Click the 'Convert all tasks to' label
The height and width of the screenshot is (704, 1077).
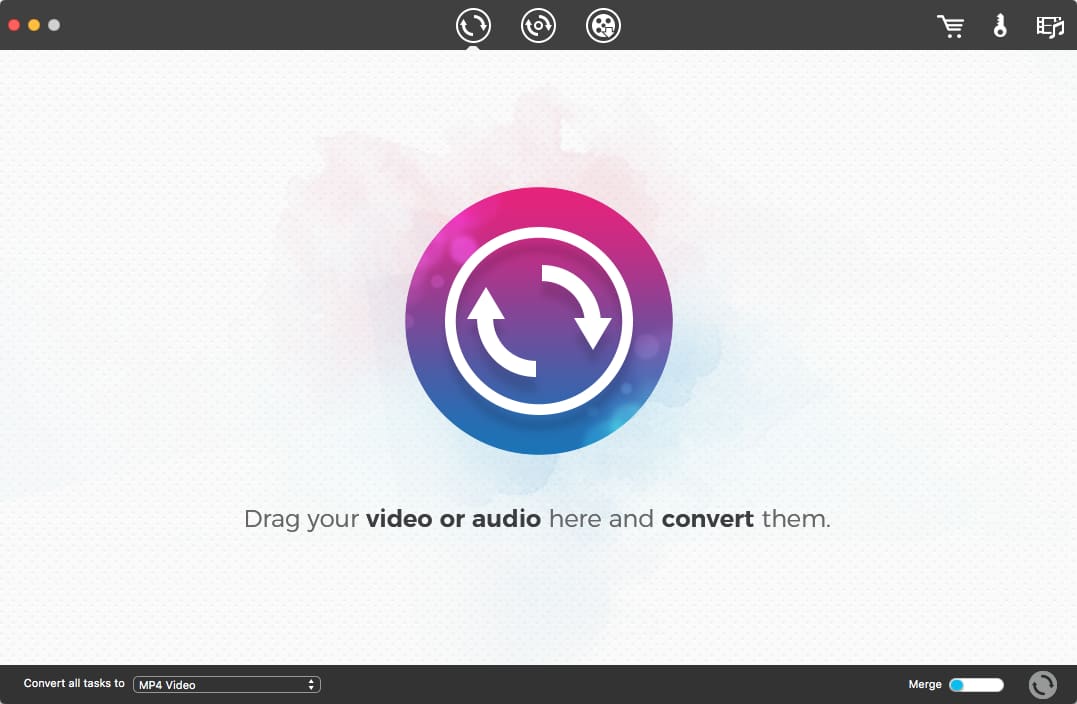(74, 684)
